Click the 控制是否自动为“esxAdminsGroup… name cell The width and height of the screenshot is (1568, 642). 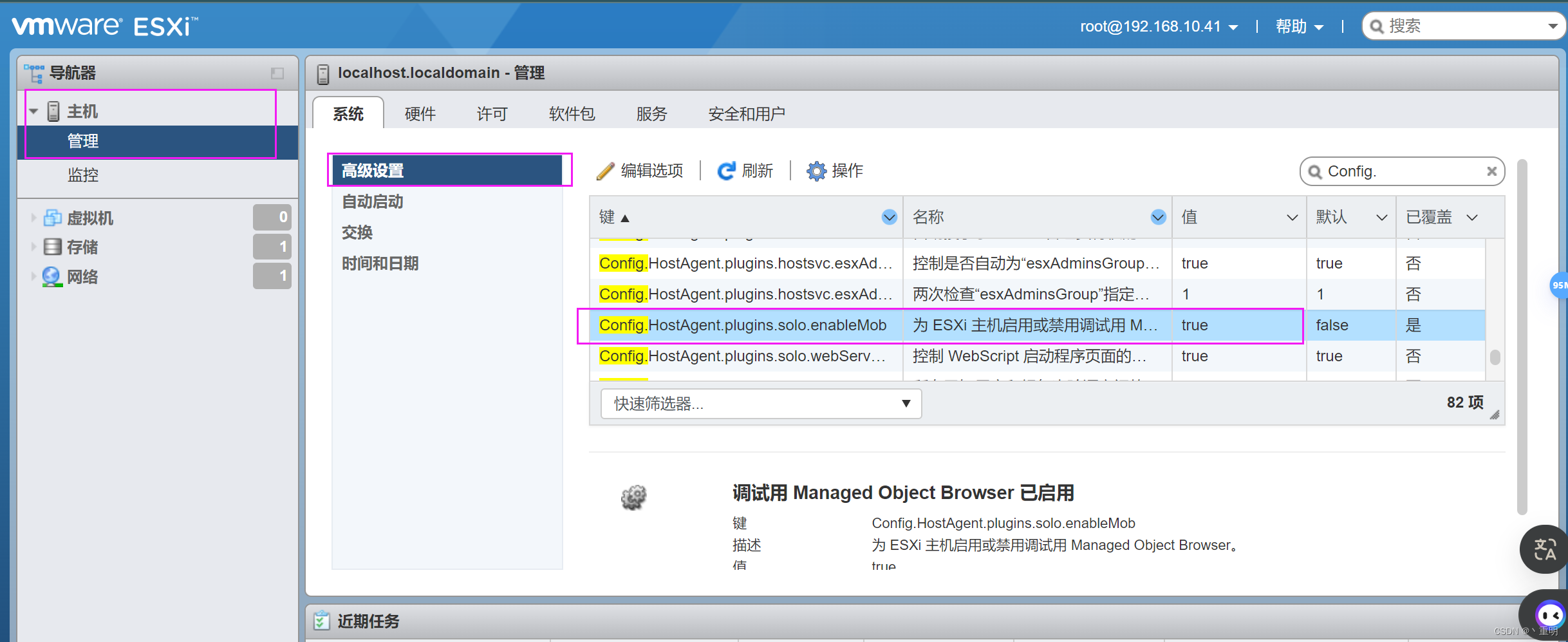click(x=1037, y=263)
